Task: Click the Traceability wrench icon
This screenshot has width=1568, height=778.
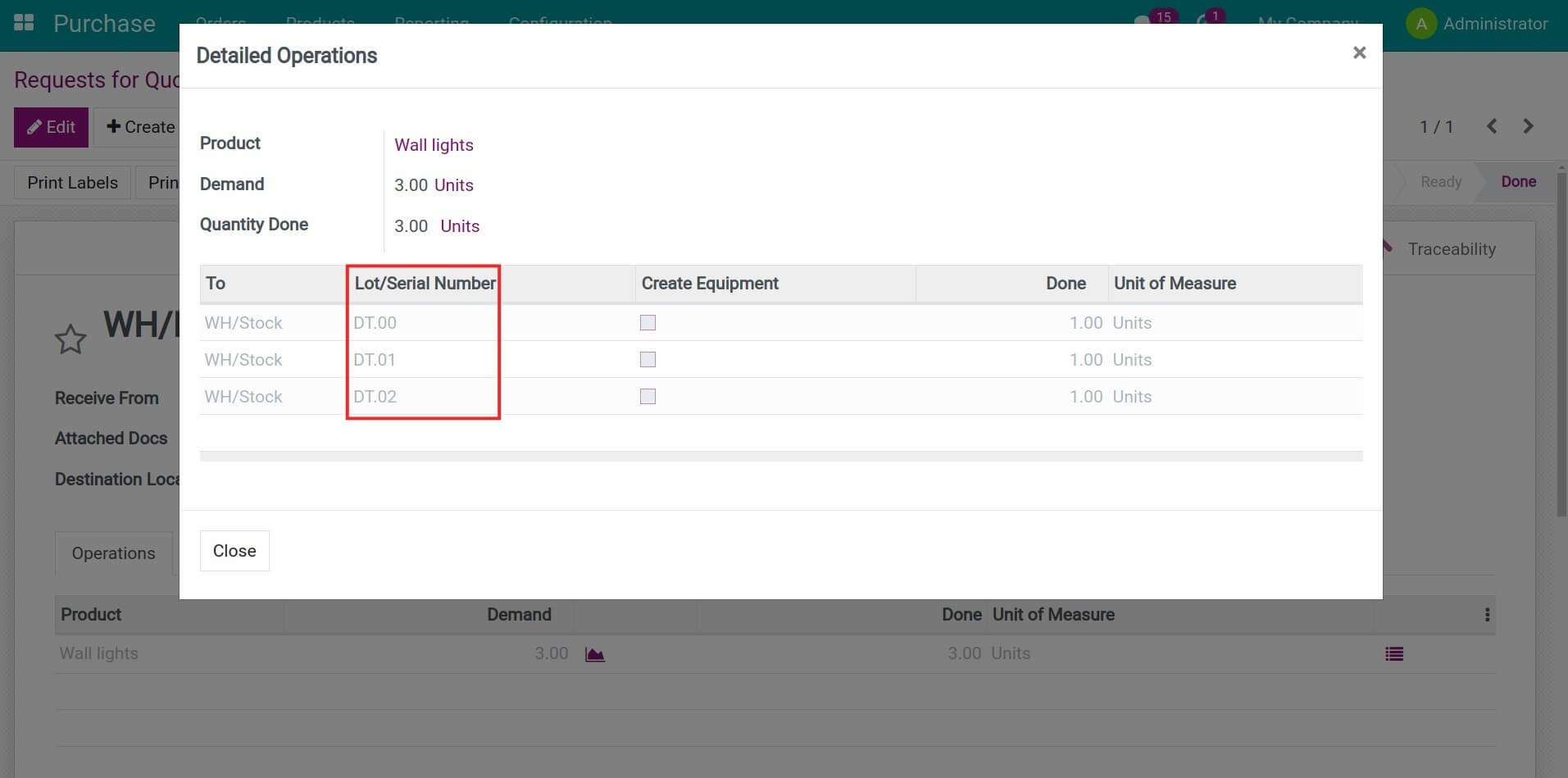Action: (1386, 248)
